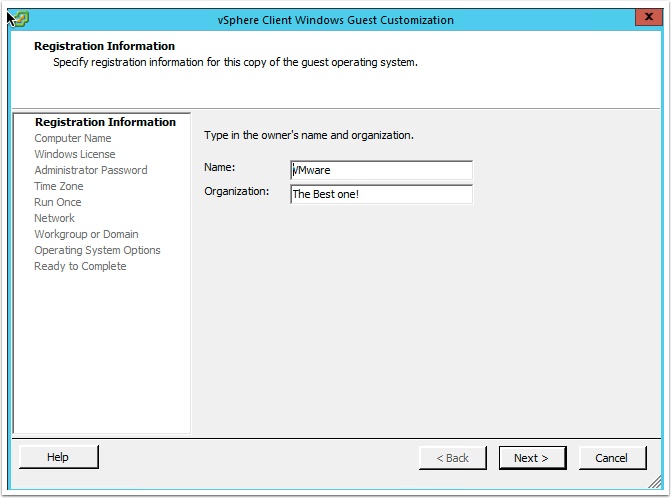This screenshot has height=498, width=671.
Task: Go to Operating System Options step
Action: coord(98,250)
